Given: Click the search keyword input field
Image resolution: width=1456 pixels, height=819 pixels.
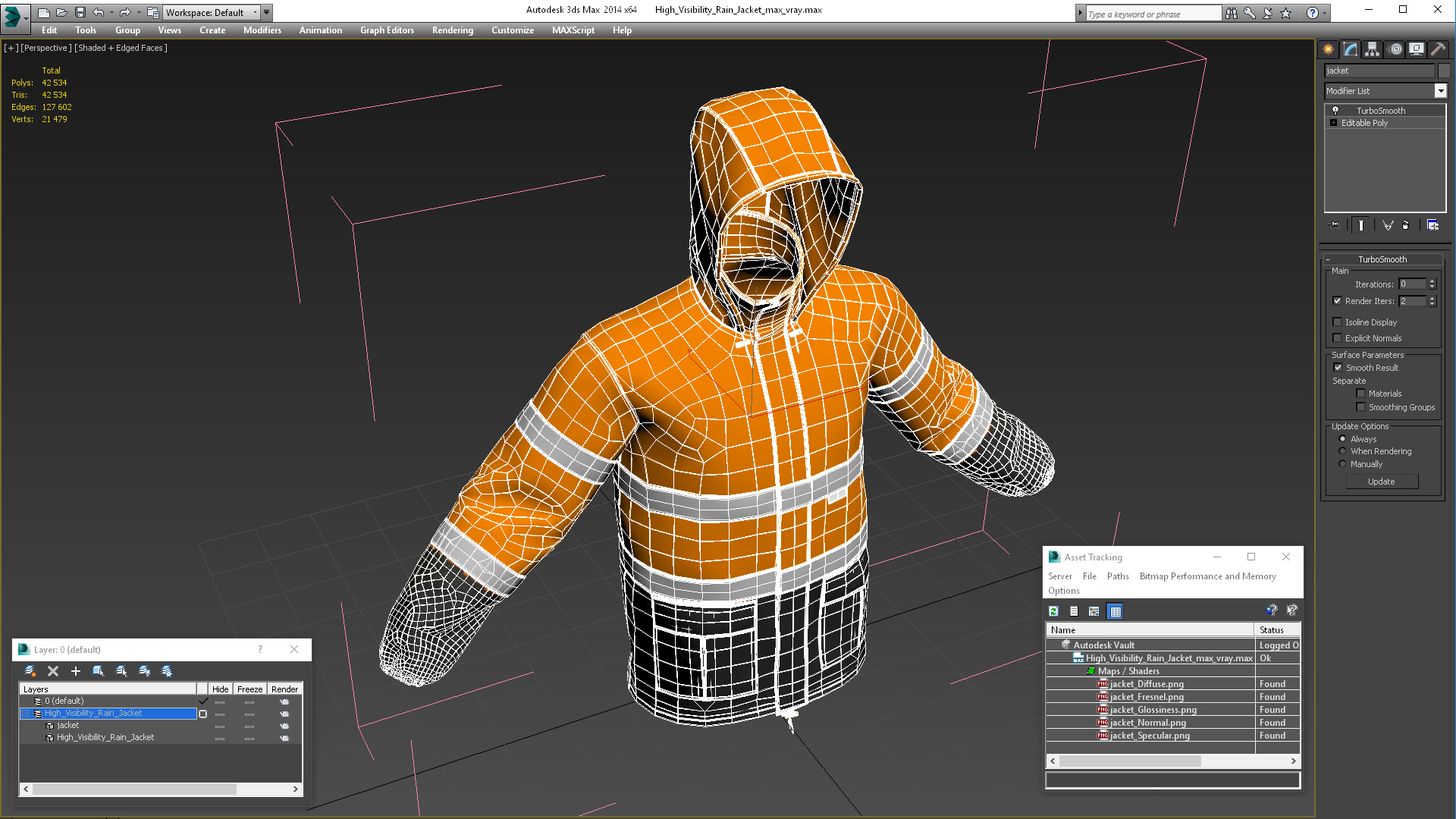Looking at the screenshot, I should point(1153,14).
